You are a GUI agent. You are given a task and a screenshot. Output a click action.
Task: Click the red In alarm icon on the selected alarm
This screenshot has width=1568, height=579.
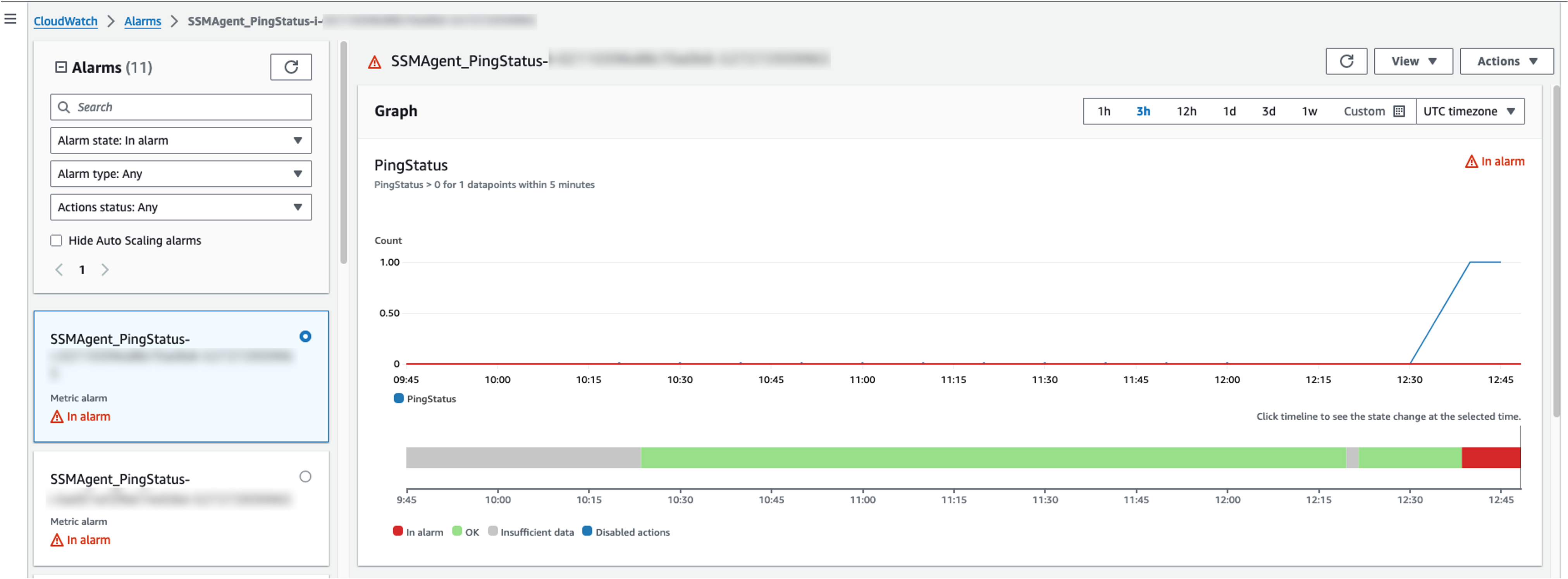[57, 417]
